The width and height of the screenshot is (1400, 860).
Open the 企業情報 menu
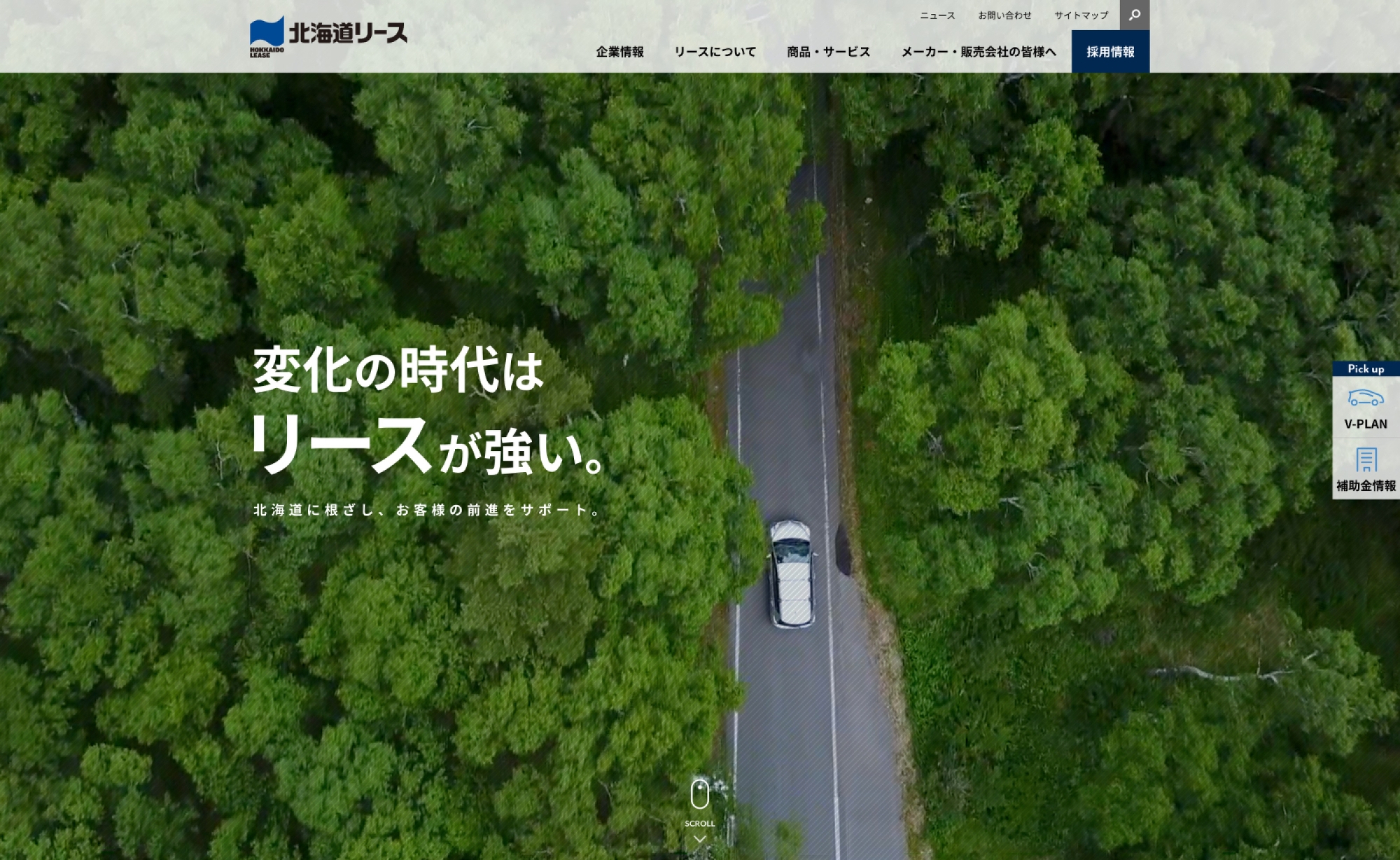pos(619,52)
